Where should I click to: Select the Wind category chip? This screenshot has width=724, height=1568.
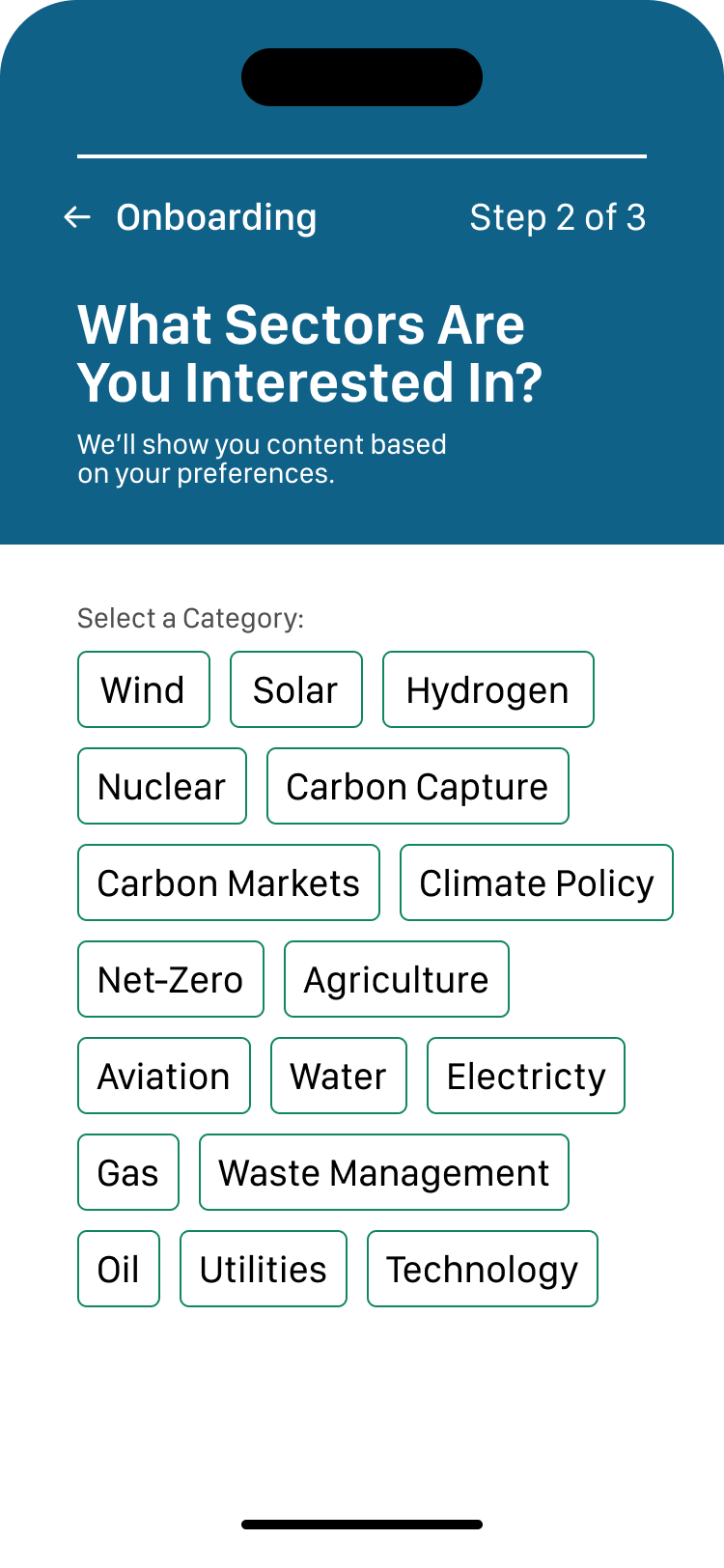(144, 689)
